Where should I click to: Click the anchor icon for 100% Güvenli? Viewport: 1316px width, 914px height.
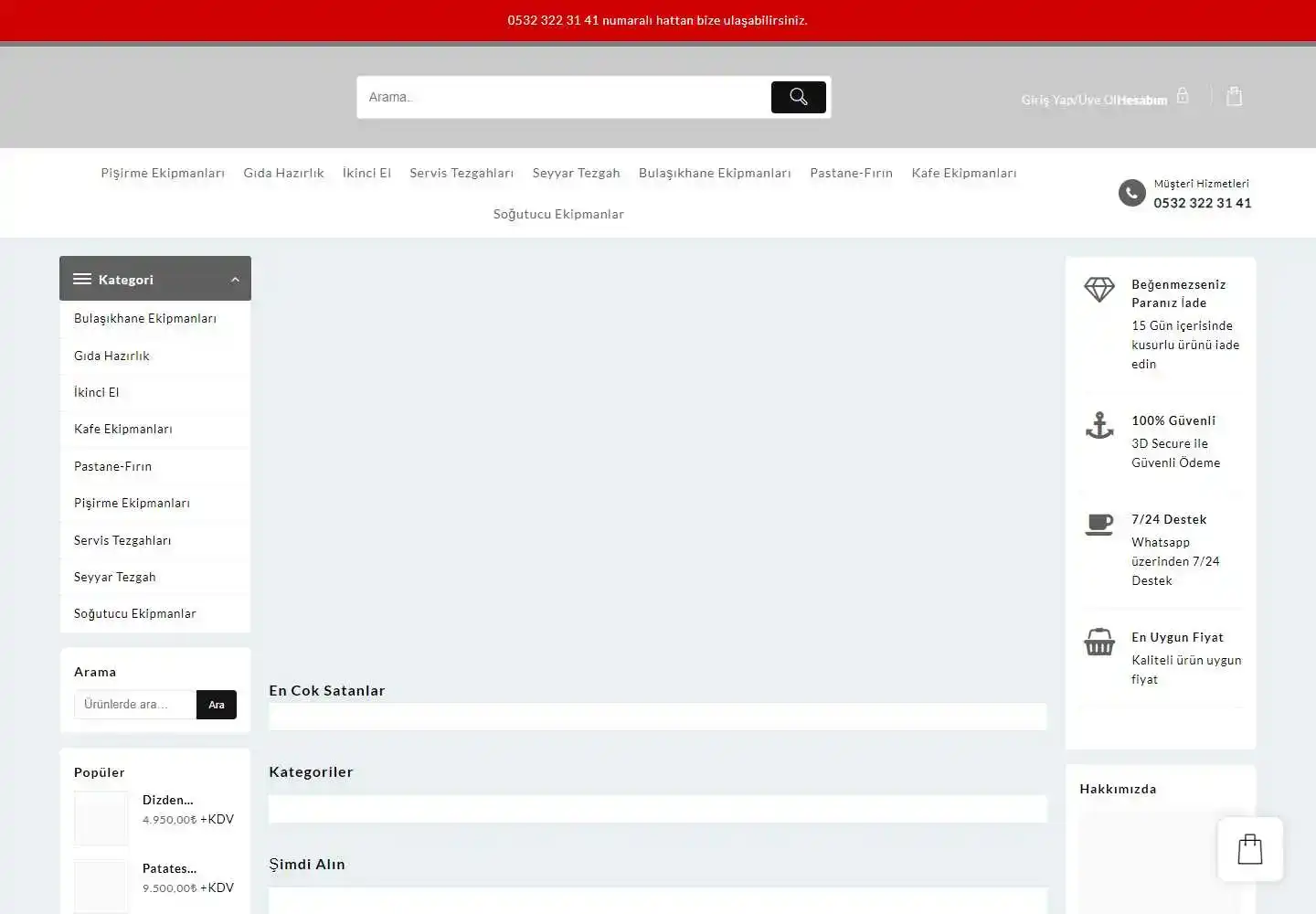pos(1099,425)
